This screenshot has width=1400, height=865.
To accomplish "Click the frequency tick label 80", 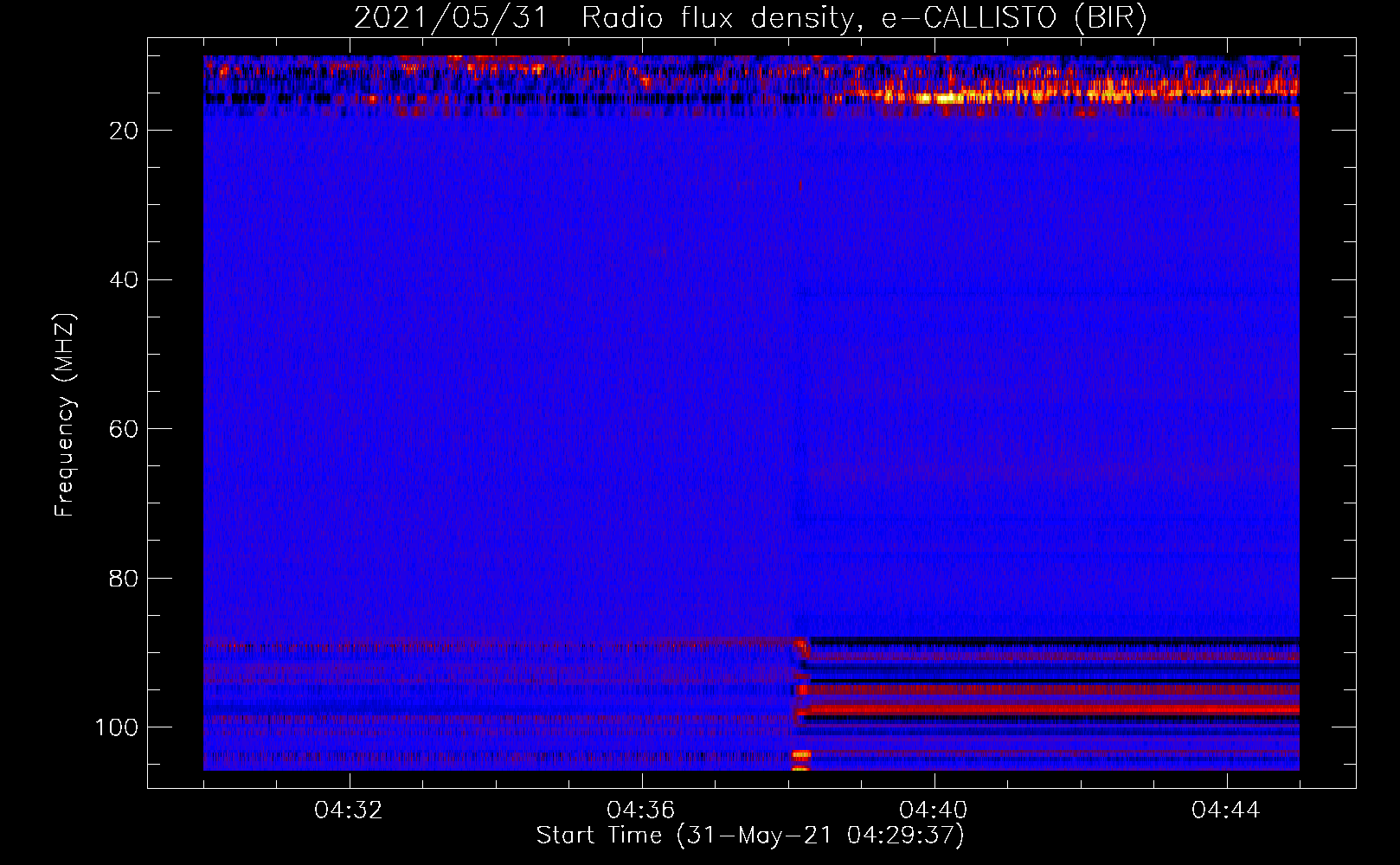I will click(x=125, y=578).
